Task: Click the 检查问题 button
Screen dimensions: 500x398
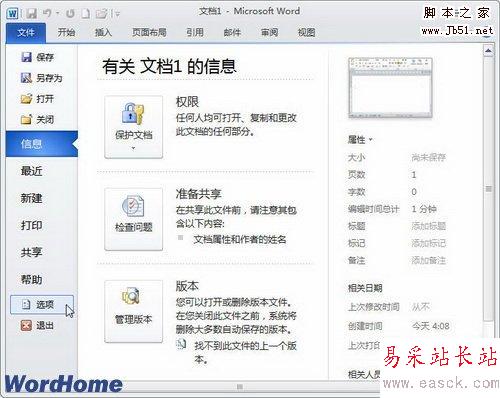Action: [133, 219]
